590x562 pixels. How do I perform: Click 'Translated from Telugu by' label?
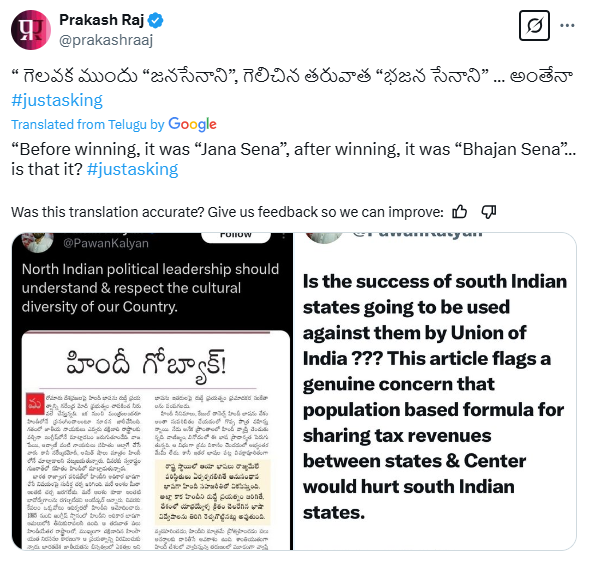coord(88,125)
